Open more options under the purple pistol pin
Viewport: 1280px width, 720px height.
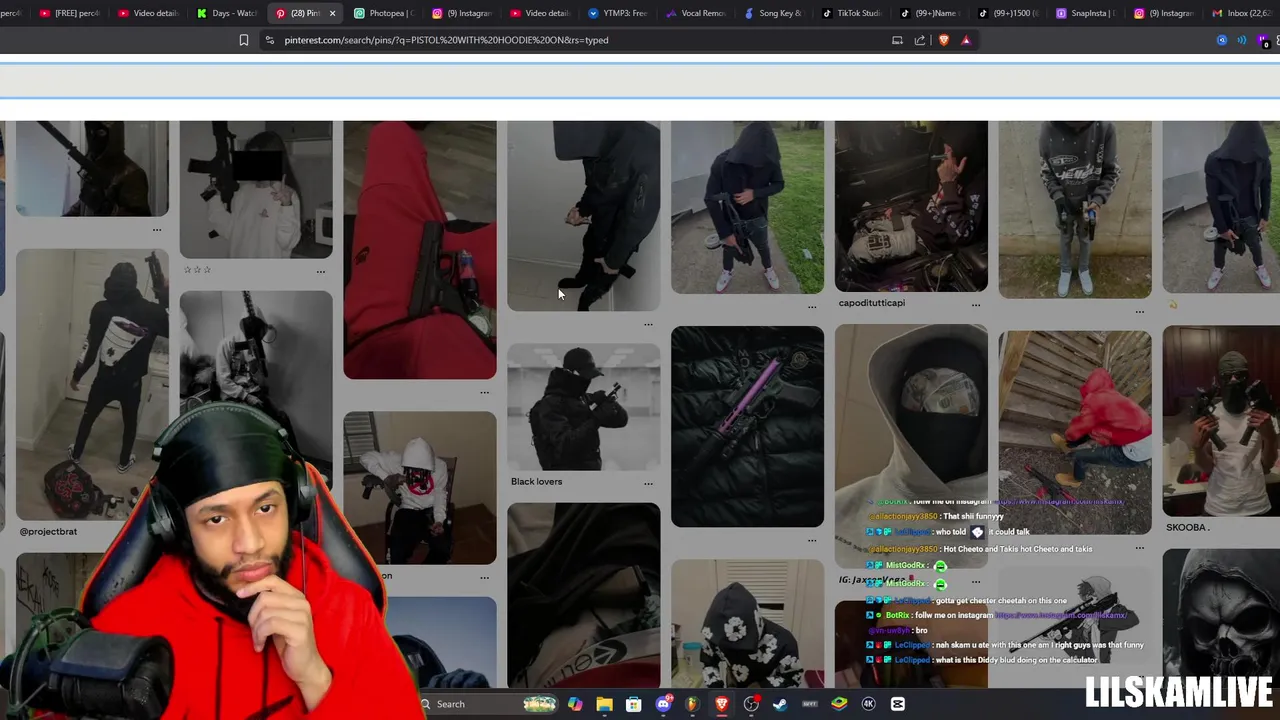tap(812, 540)
